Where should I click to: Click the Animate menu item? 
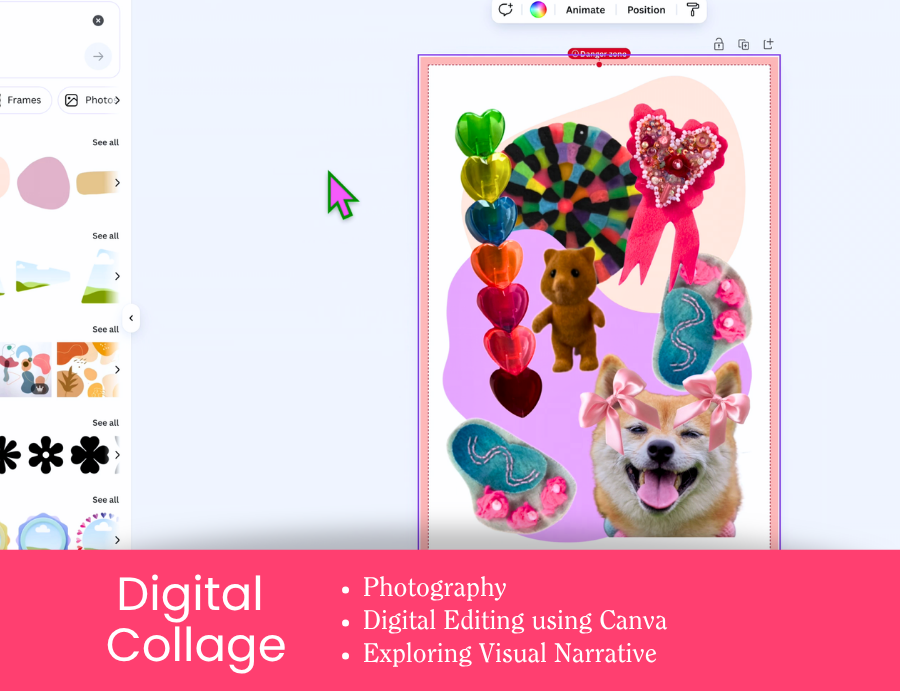coord(585,10)
